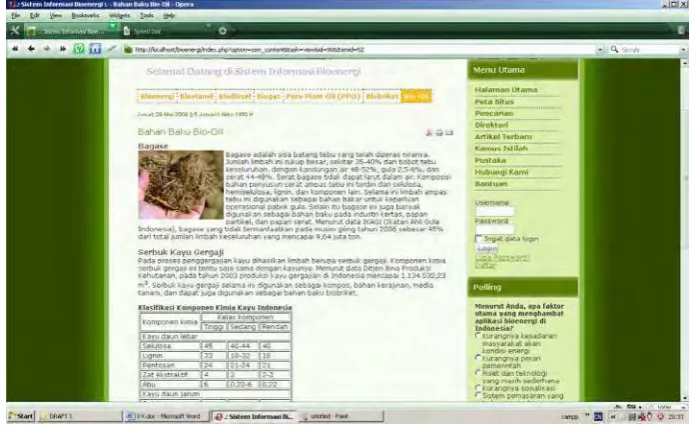Screen dimensions: 695x430
Task: Click the new tab plus icon
Action: tap(223, 31)
